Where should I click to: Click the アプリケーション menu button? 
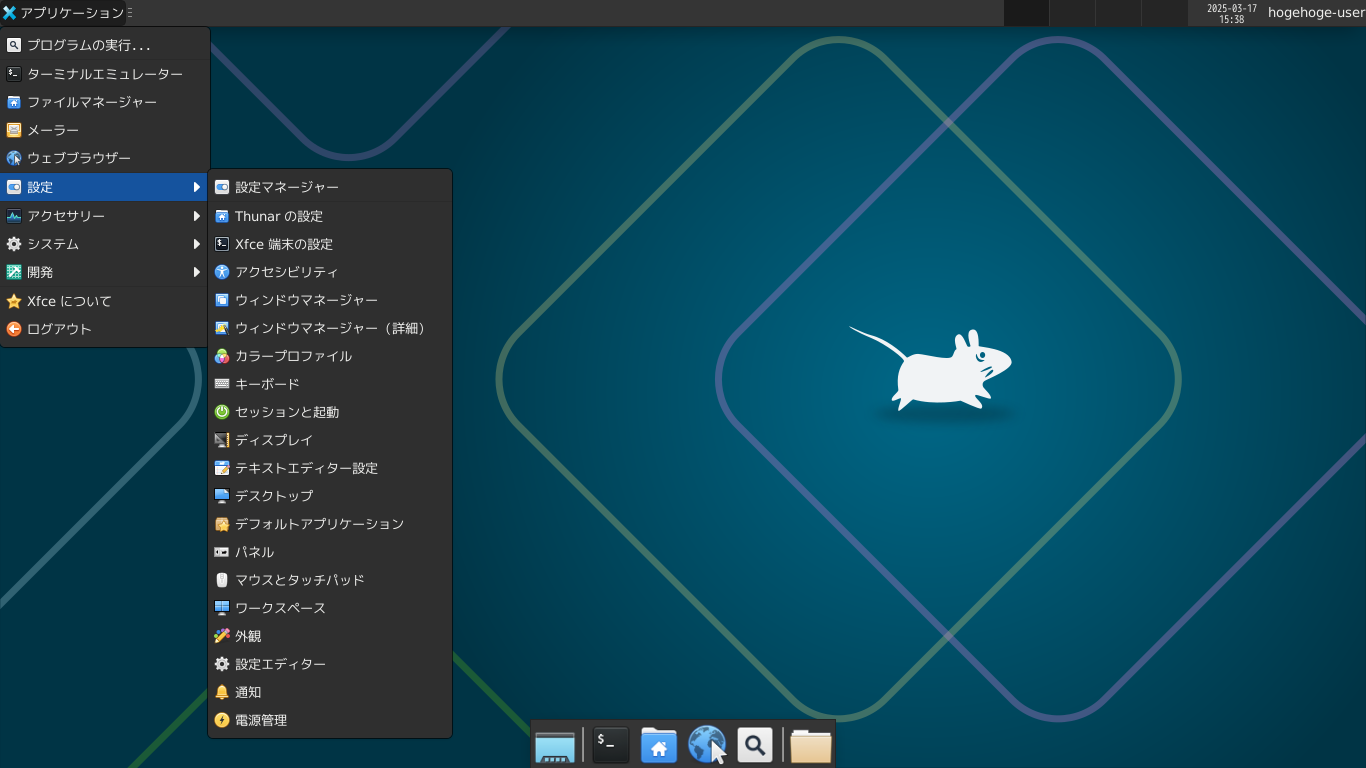point(67,13)
